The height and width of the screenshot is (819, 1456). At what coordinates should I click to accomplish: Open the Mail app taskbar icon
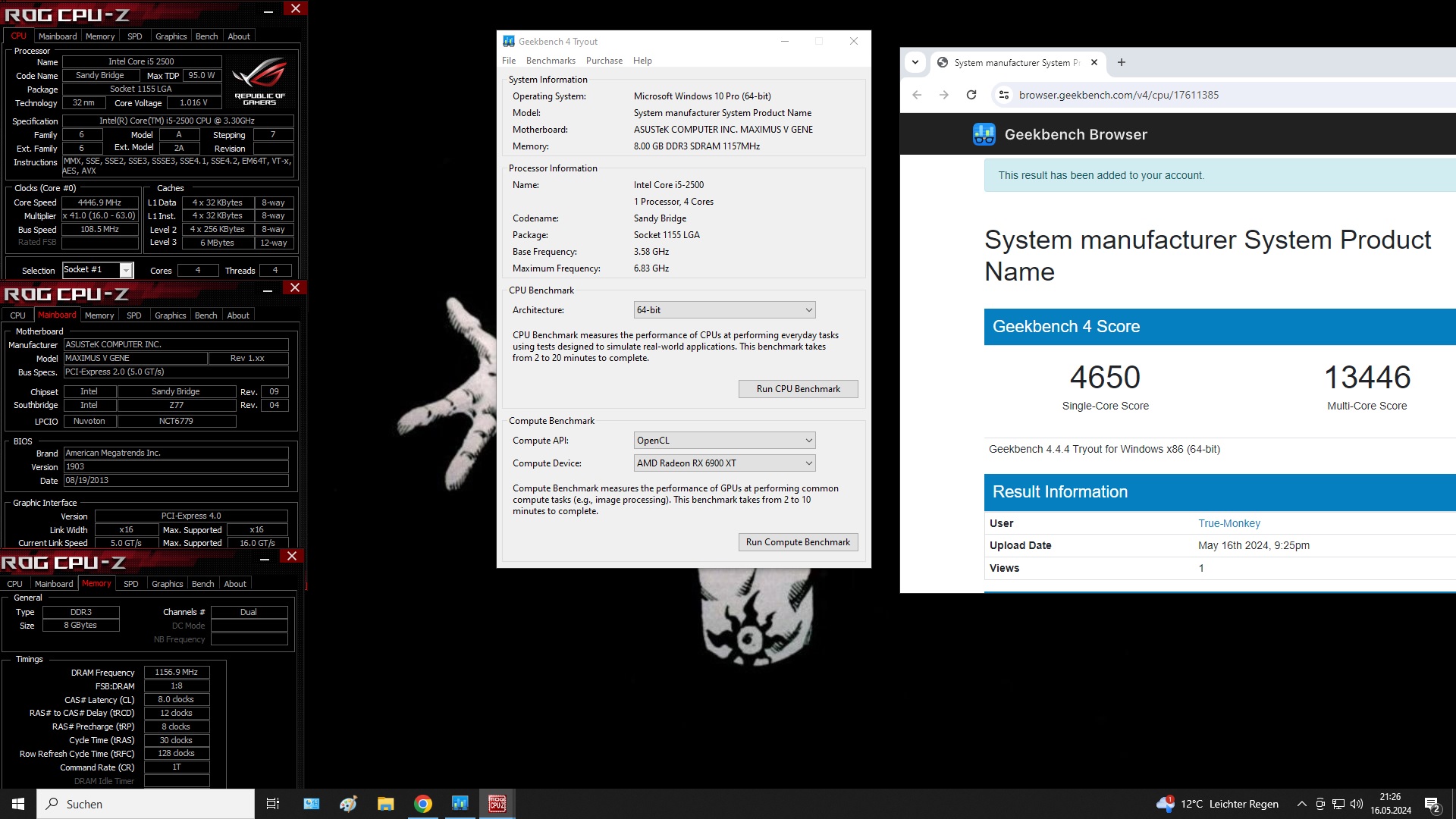311,804
